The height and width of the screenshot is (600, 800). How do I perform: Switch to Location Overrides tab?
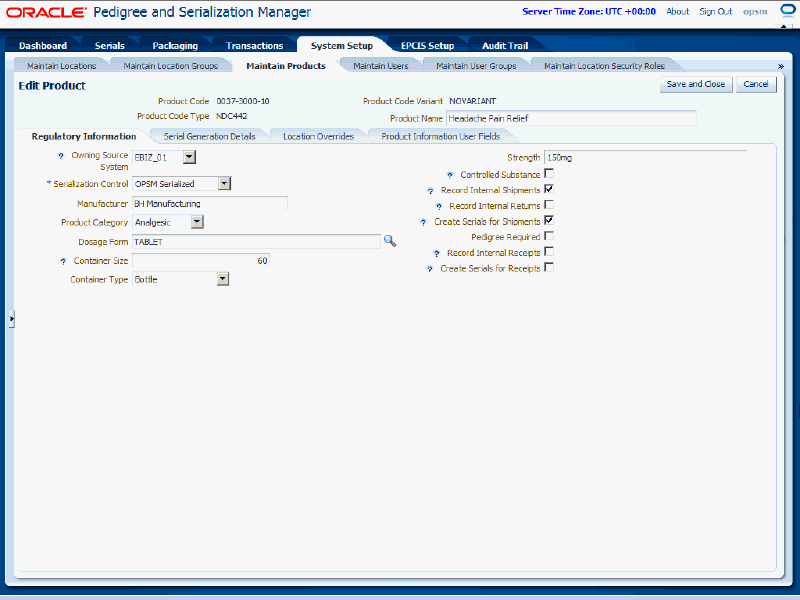click(x=318, y=136)
